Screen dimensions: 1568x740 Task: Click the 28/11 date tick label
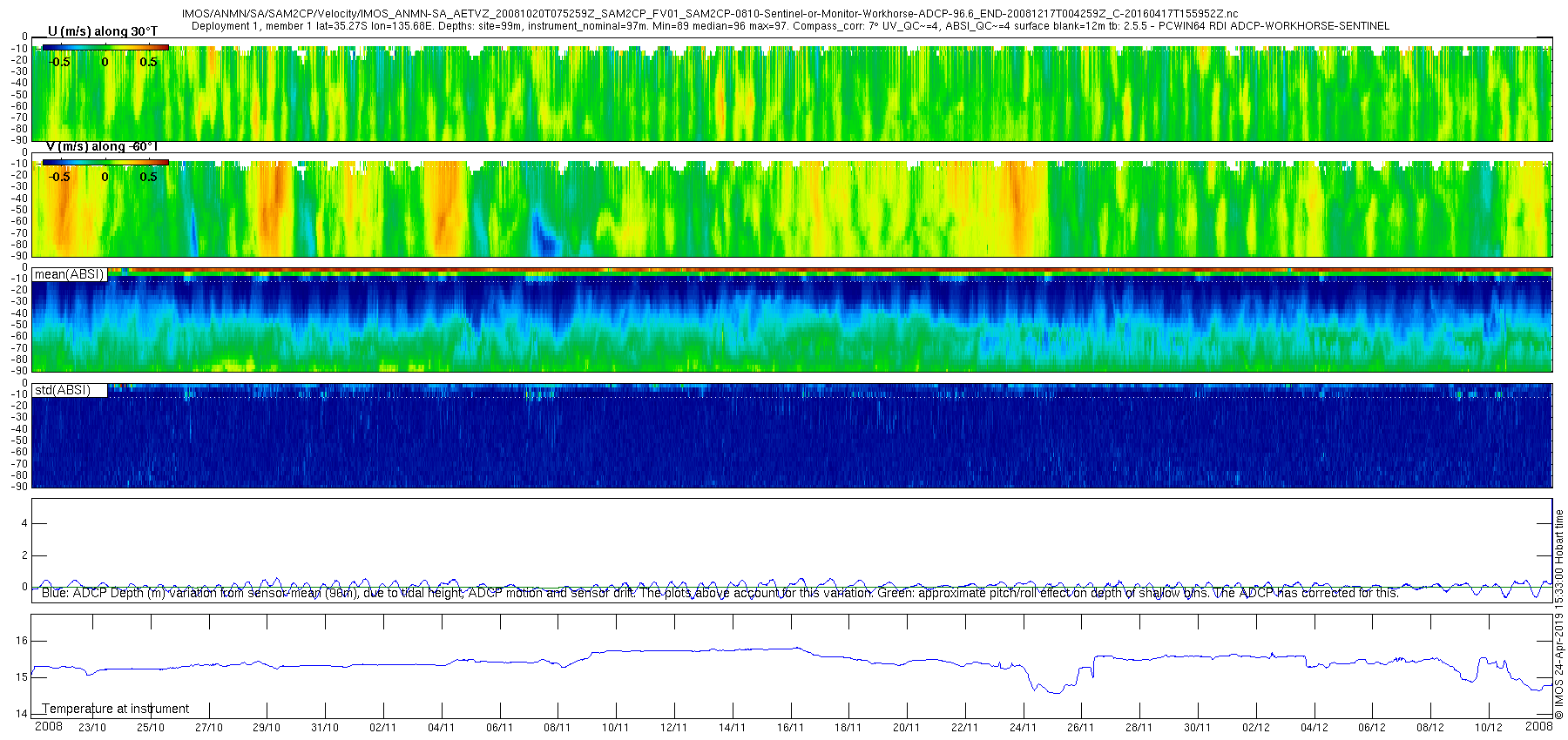(1139, 728)
